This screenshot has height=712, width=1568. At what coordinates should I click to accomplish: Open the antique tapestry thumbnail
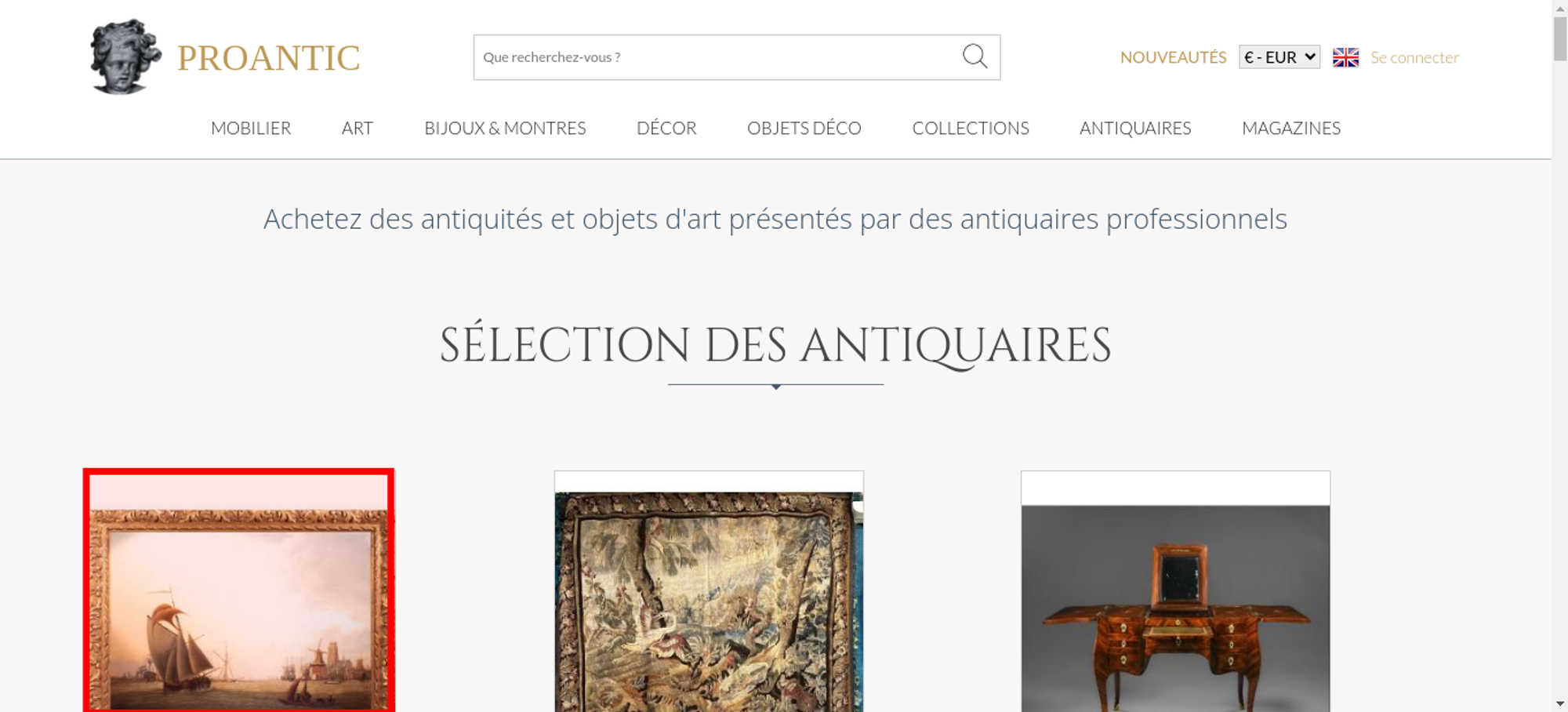coord(709,592)
